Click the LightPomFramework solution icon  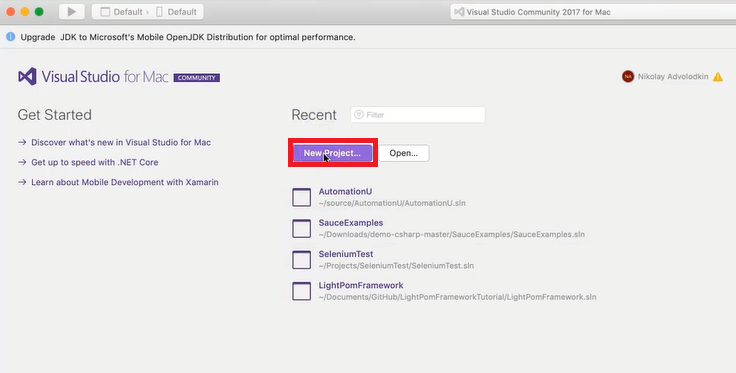point(301,291)
